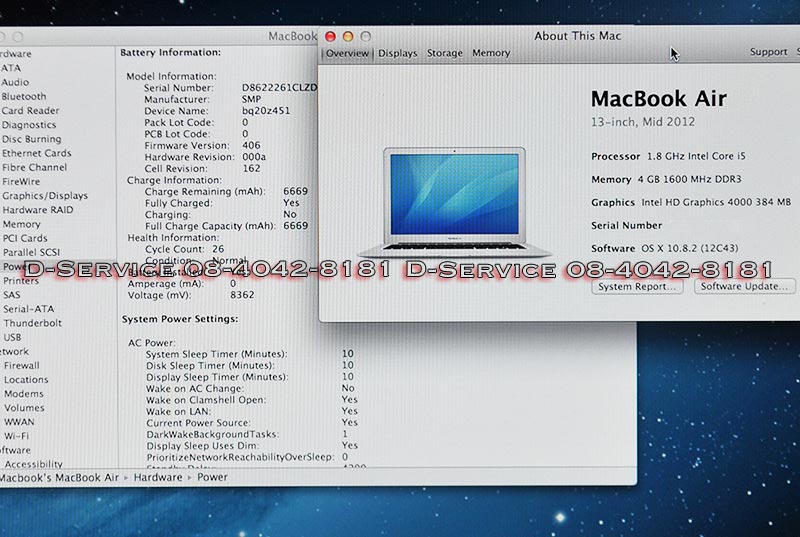This screenshot has height=537, width=800.
Task: Select Wi-Fi under the Network section
Action: 16,436
